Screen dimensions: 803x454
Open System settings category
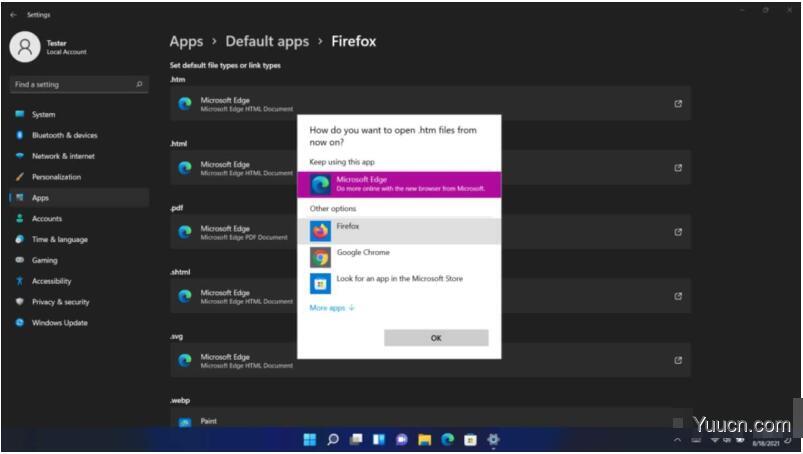pyautogui.click(x=79, y=115)
